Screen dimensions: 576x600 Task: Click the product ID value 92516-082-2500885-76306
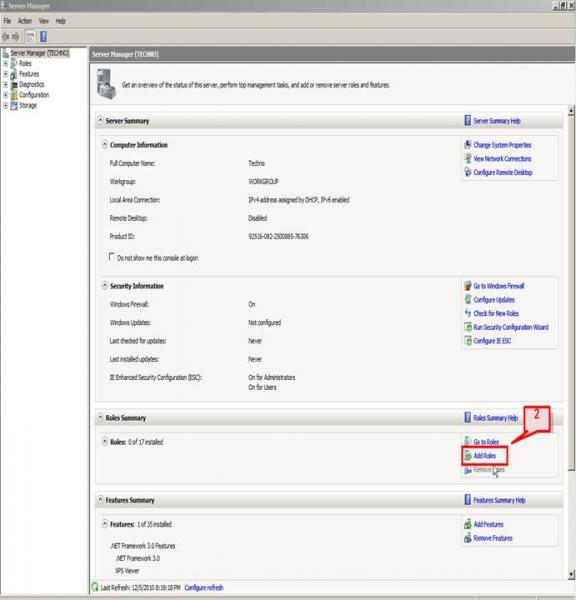pyautogui.click(x=278, y=236)
